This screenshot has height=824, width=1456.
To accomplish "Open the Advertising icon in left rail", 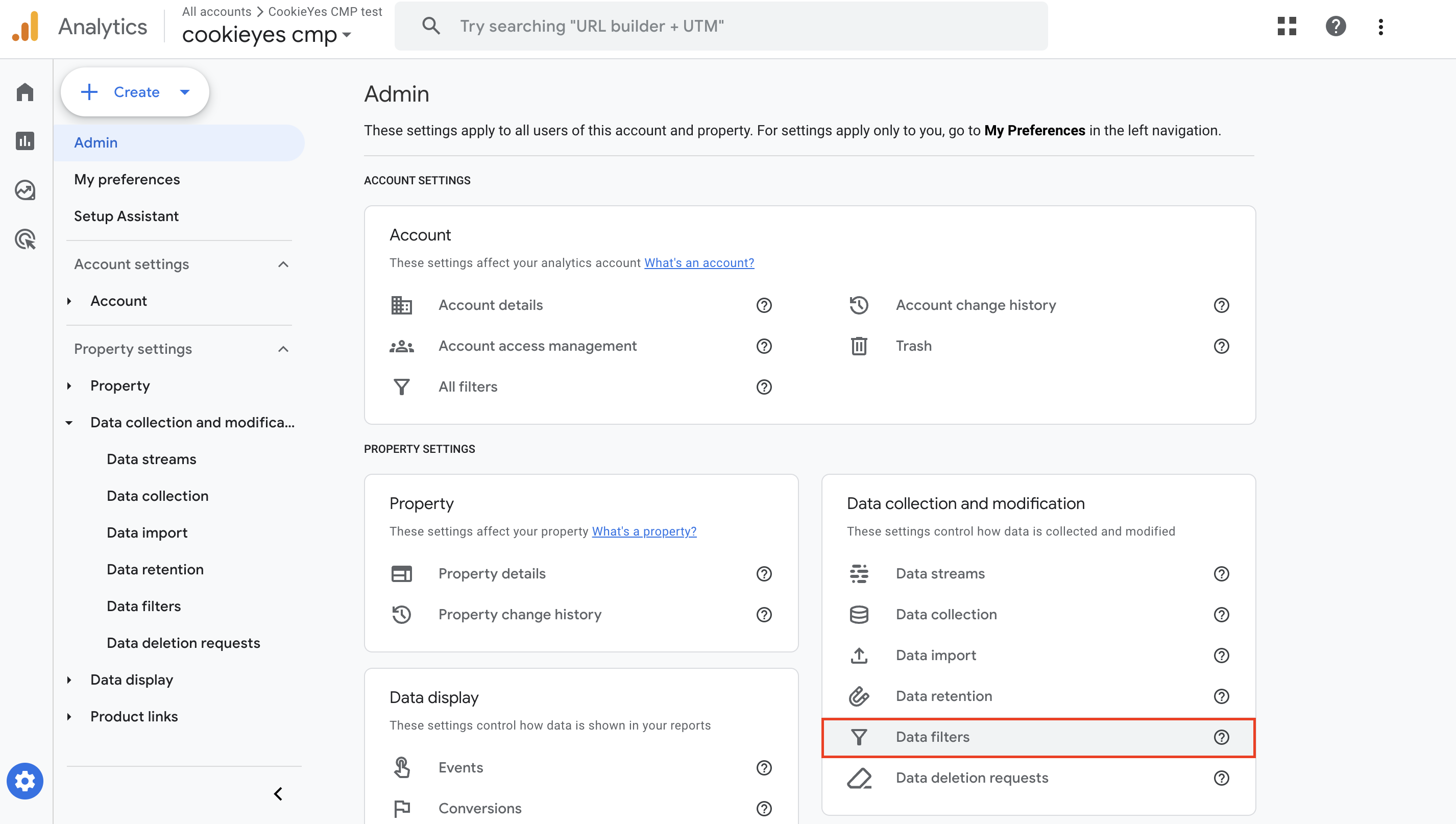I will [x=25, y=239].
